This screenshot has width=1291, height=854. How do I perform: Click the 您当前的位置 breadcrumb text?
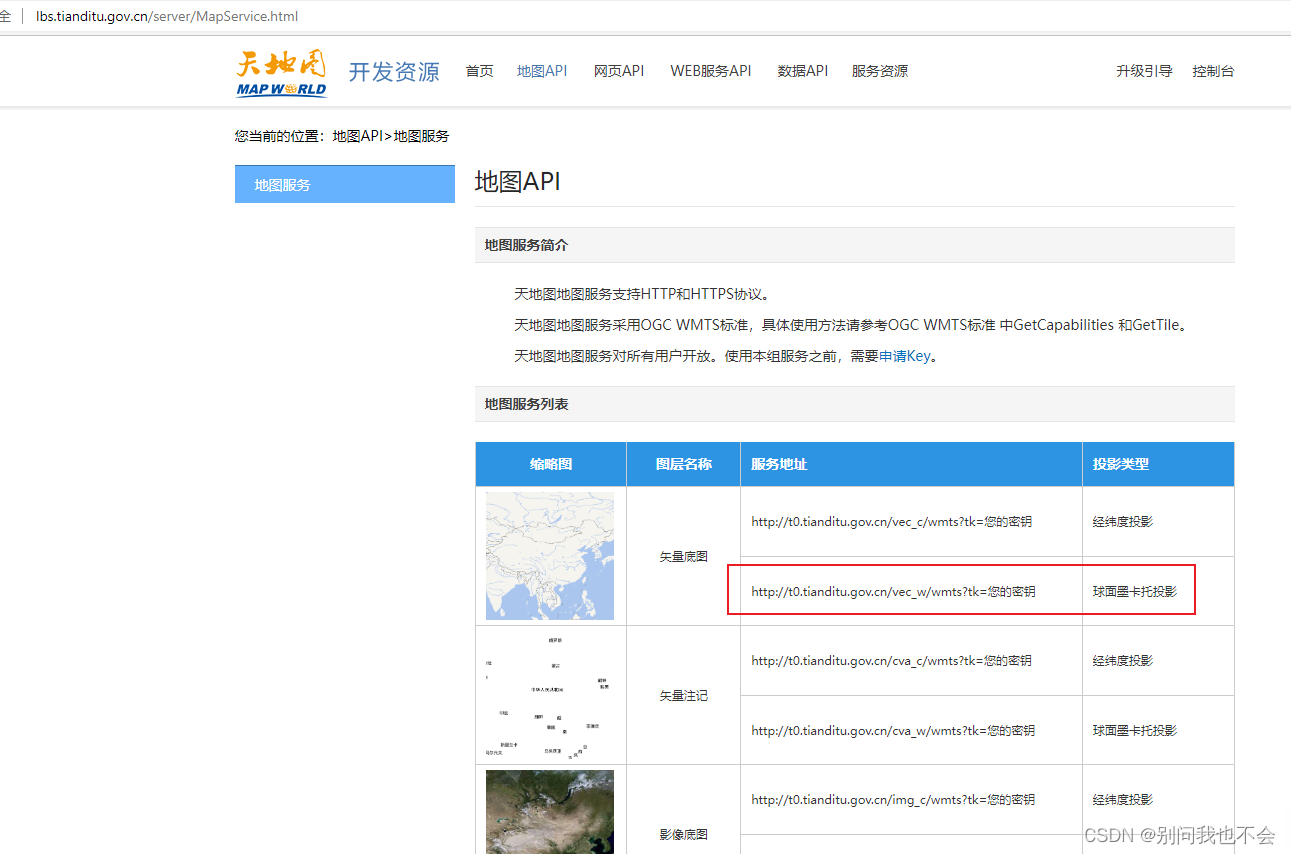coord(342,136)
